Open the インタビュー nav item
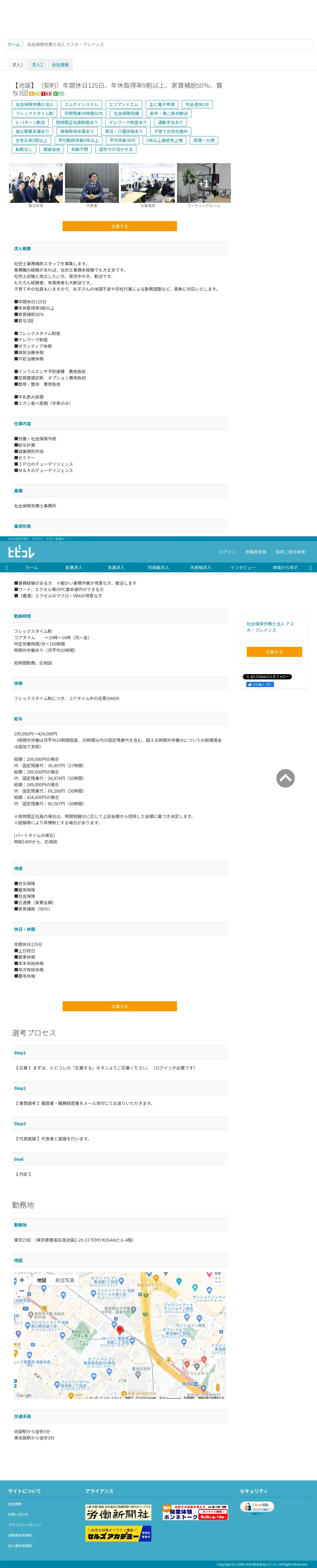The height and width of the screenshot is (1568, 317). coord(243,567)
